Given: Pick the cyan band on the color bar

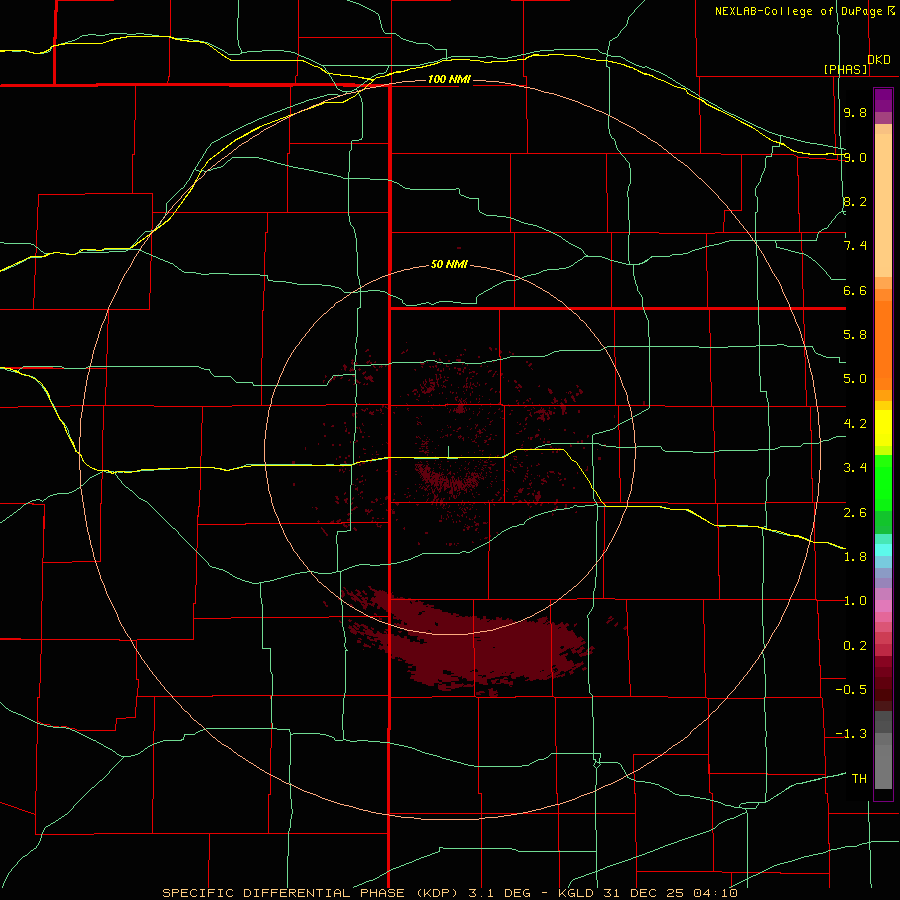Looking at the screenshot, I should pyautogui.click(x=883, y=549).
